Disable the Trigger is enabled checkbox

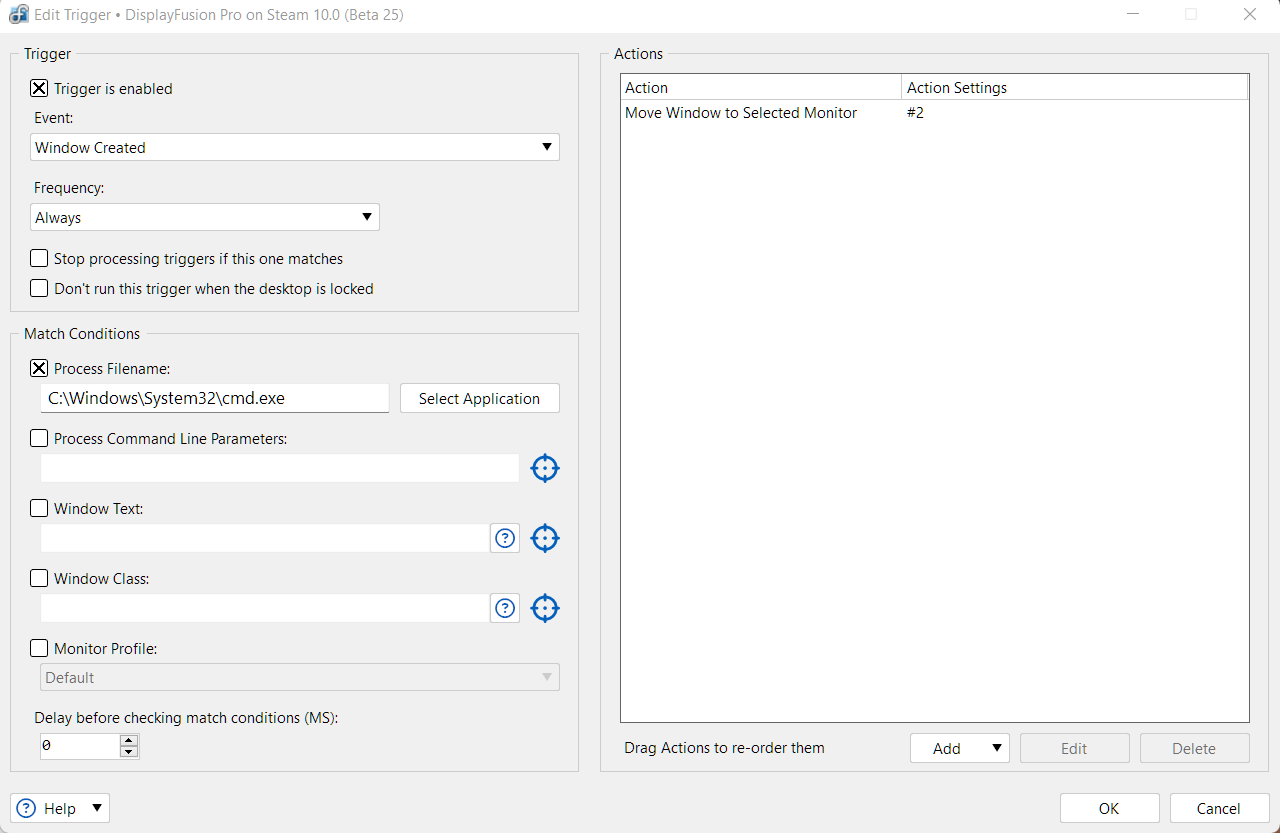[x=39, y=89]
